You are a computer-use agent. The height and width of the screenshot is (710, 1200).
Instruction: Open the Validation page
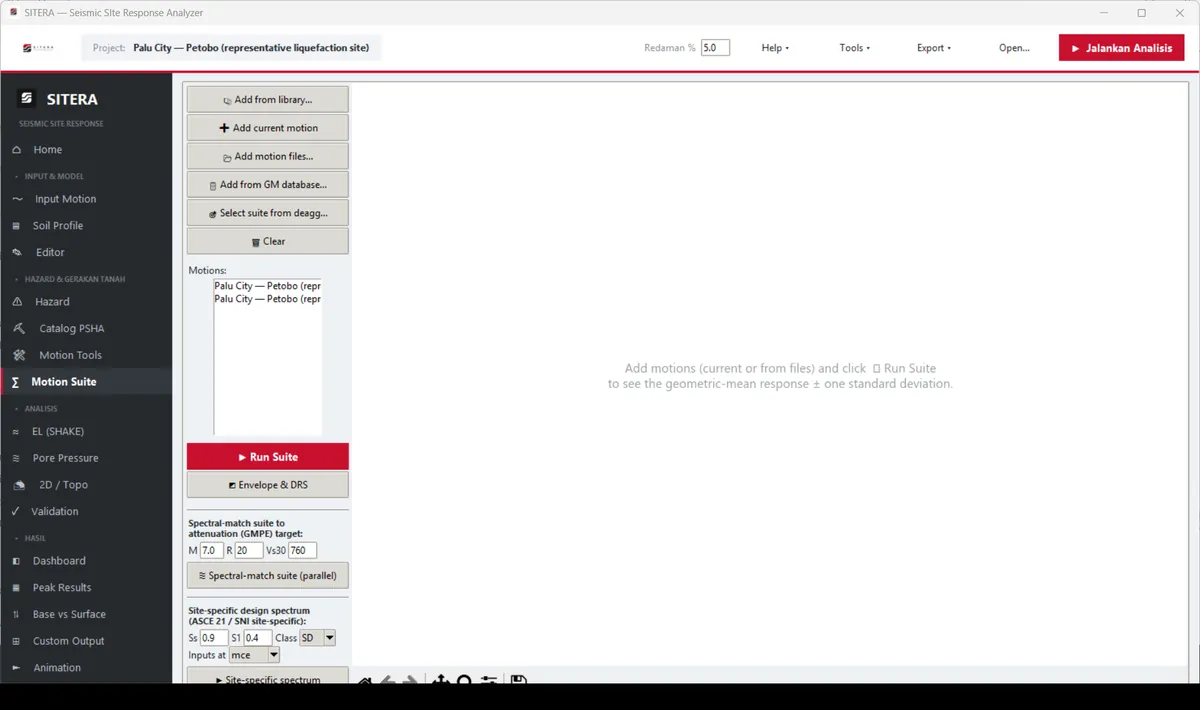pos(86,511)
